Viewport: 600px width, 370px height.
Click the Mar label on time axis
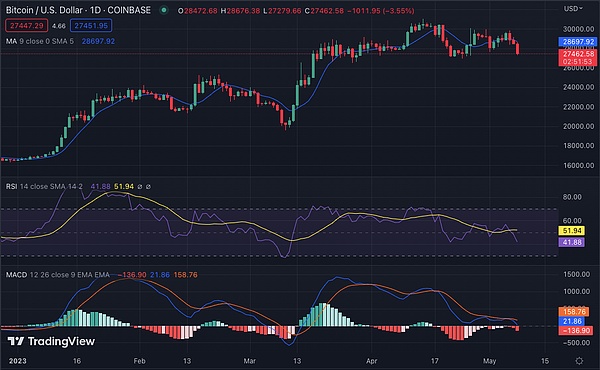point(249,361)
